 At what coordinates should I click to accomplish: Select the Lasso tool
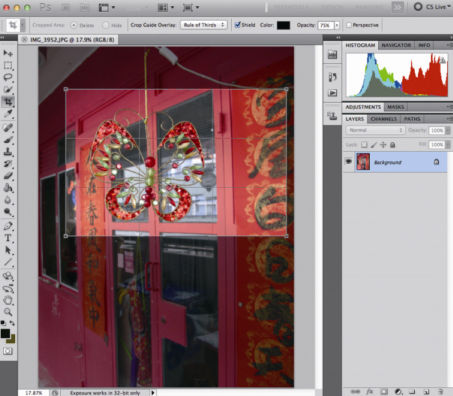click(8, 77)
